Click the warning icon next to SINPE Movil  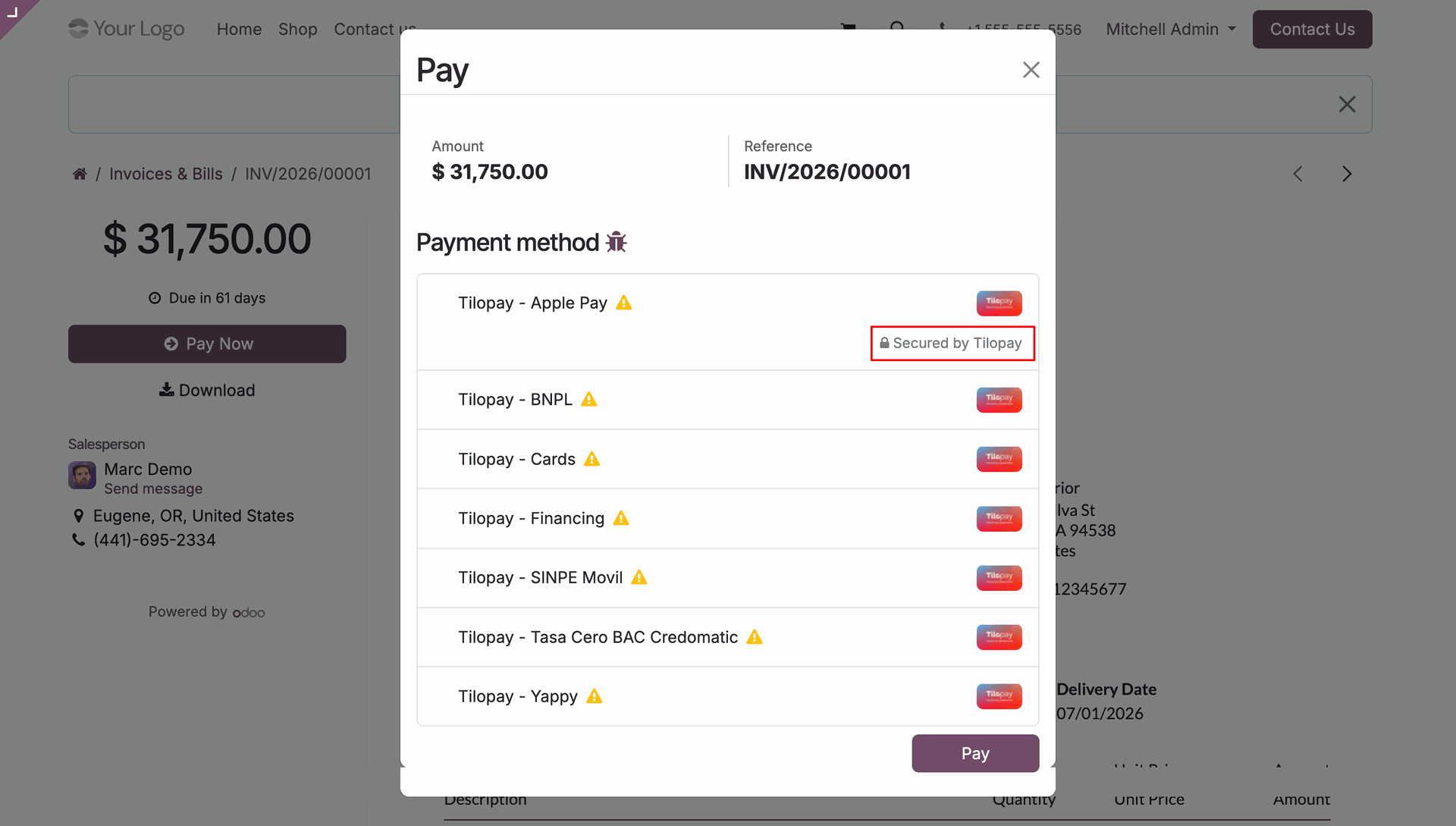tap(639, 577)
